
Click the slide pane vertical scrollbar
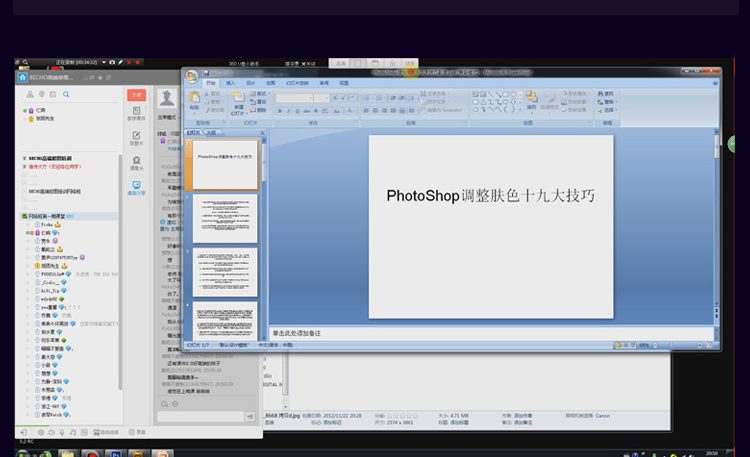pos(717,220)
